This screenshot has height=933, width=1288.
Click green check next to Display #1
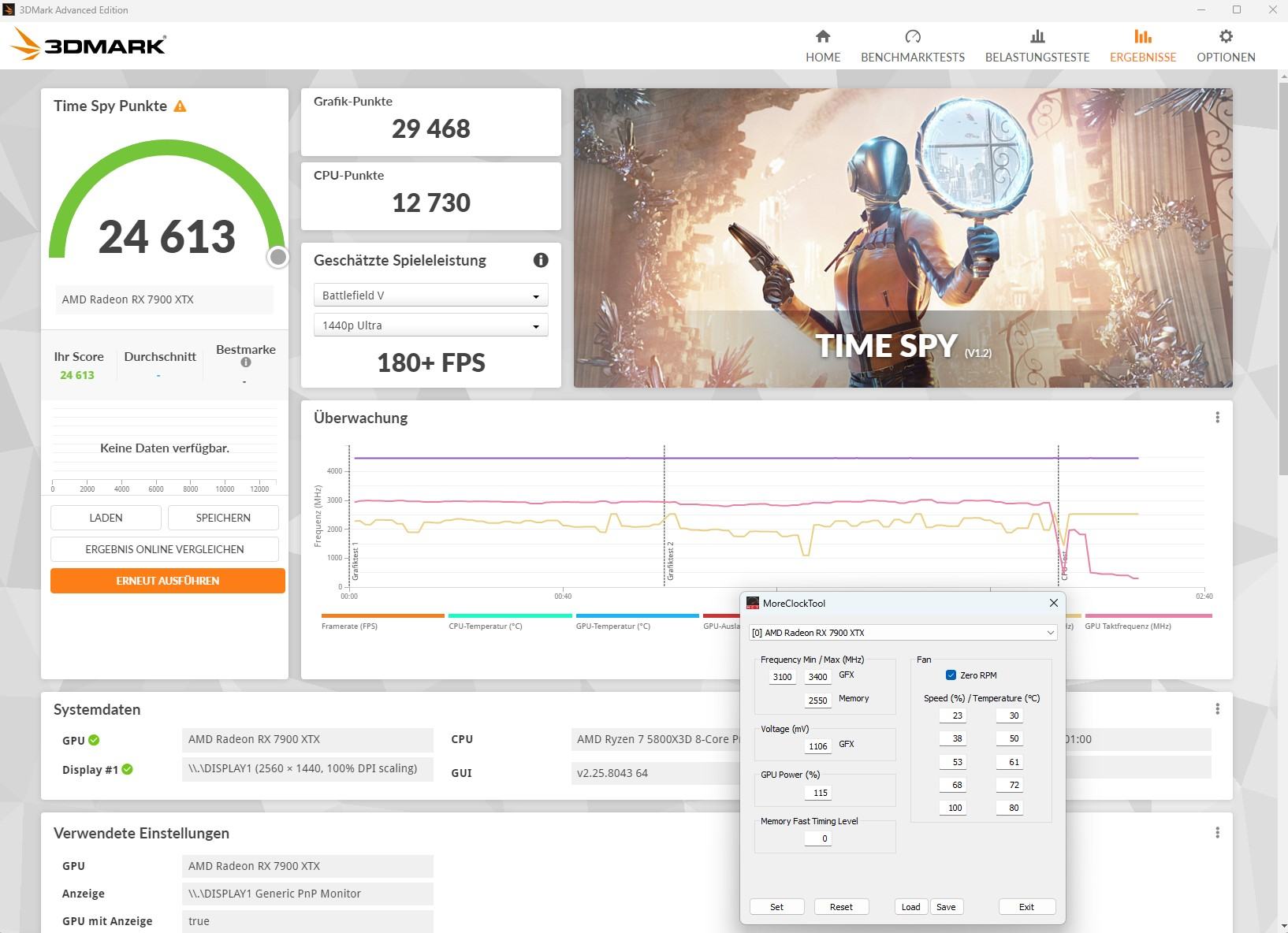(x=128, y=769)
